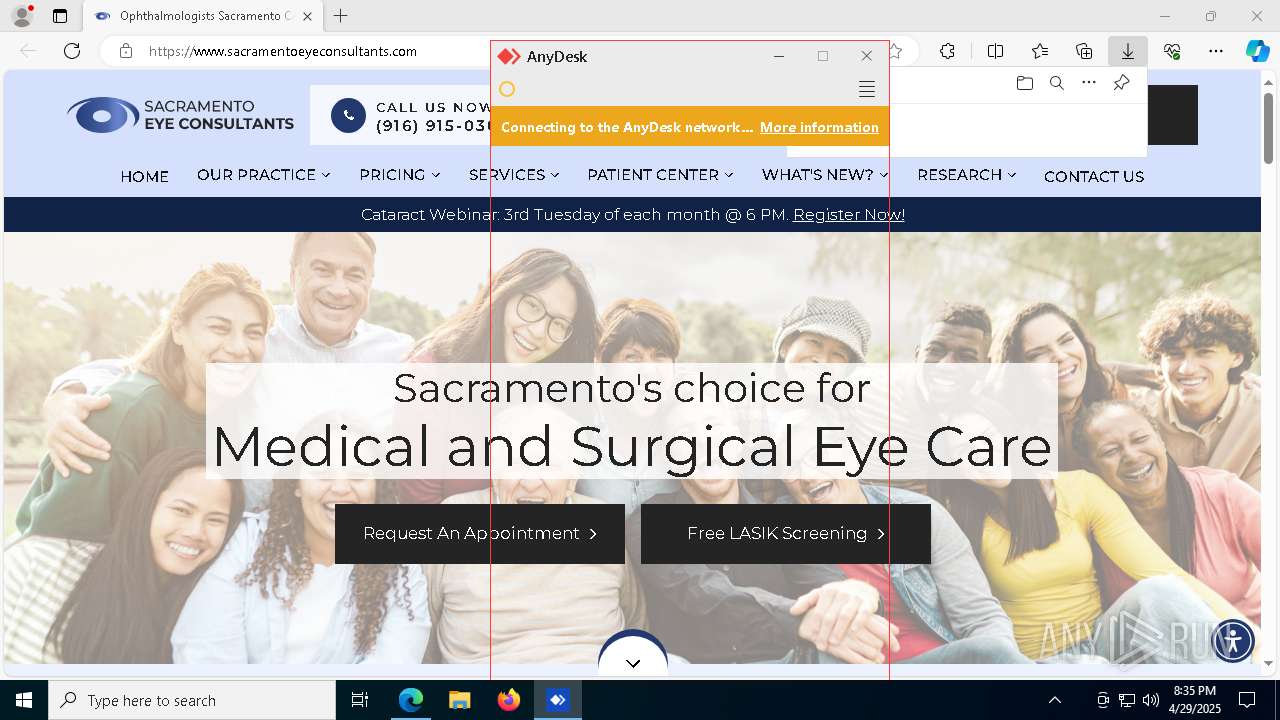Click the Edge address bar URL
The height and width of the screenshot is (720, 1280).
click(283, 51)
